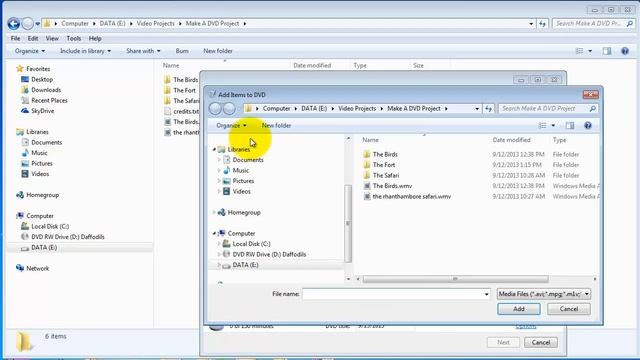Toggle preview pane icon in Explorer toolbar
The image size is (640, 360).
tap(607, 51)
